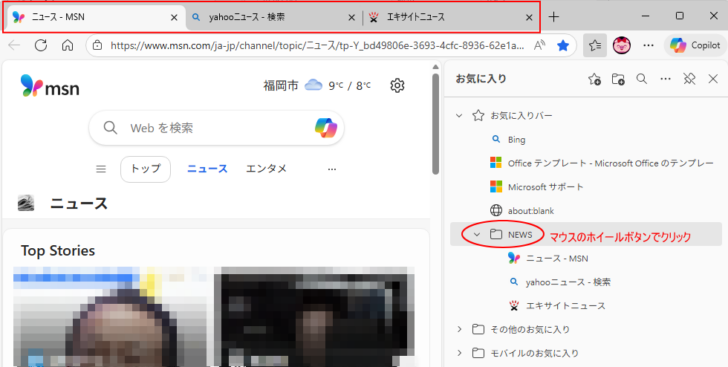This screenshot has height=367, width=728.
Task: Open Copilot from the toolbar
Action: tap(695, 46)
